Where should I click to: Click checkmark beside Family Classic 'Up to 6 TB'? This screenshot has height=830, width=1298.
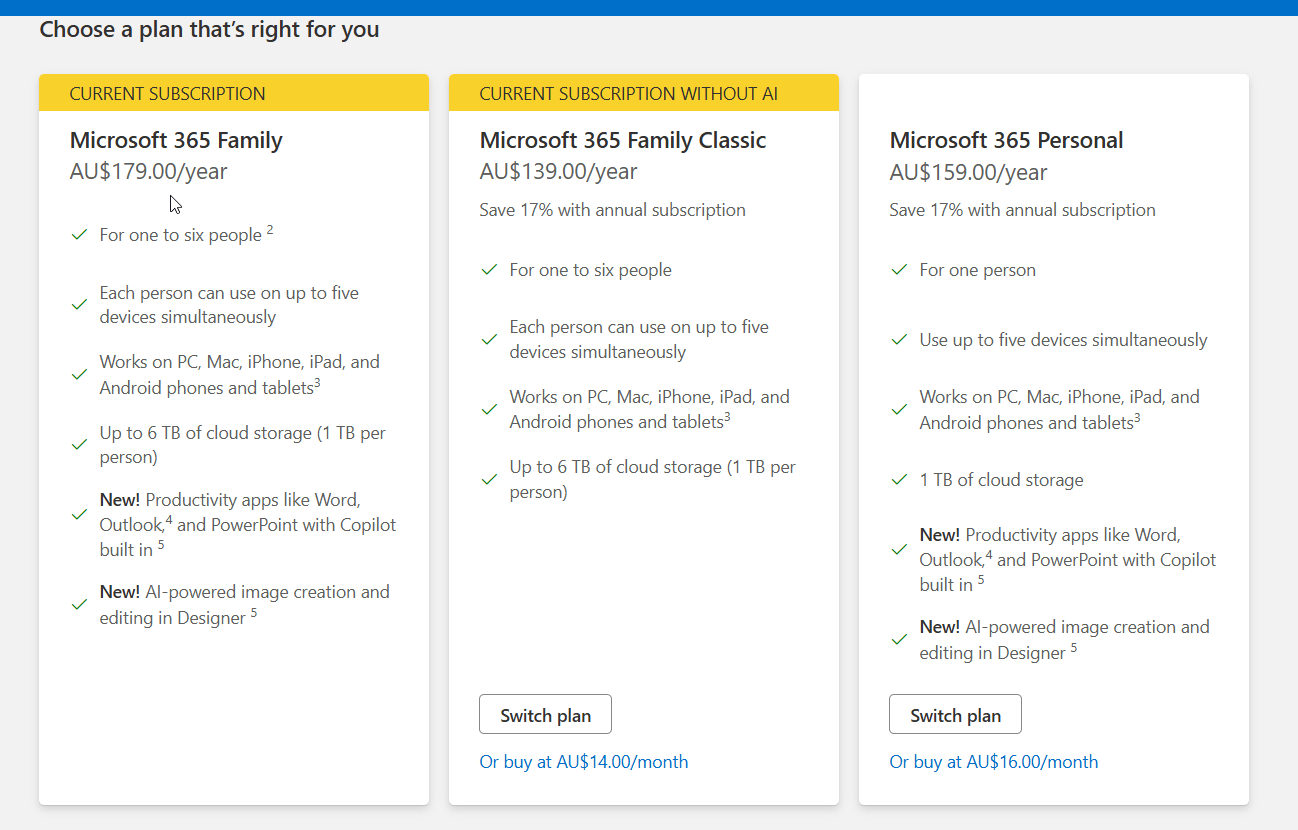click(x=490, y=479)
